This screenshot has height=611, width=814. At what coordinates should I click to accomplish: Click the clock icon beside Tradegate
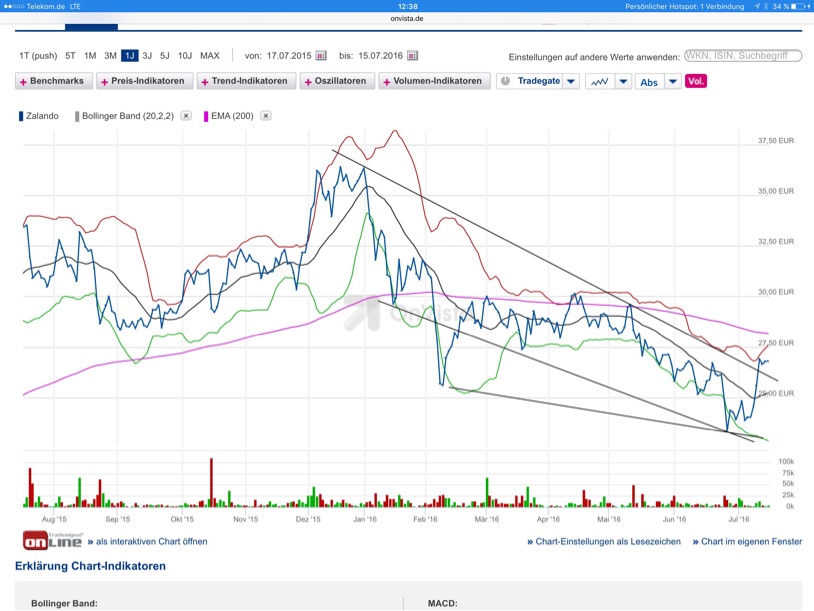pos(505,81)
